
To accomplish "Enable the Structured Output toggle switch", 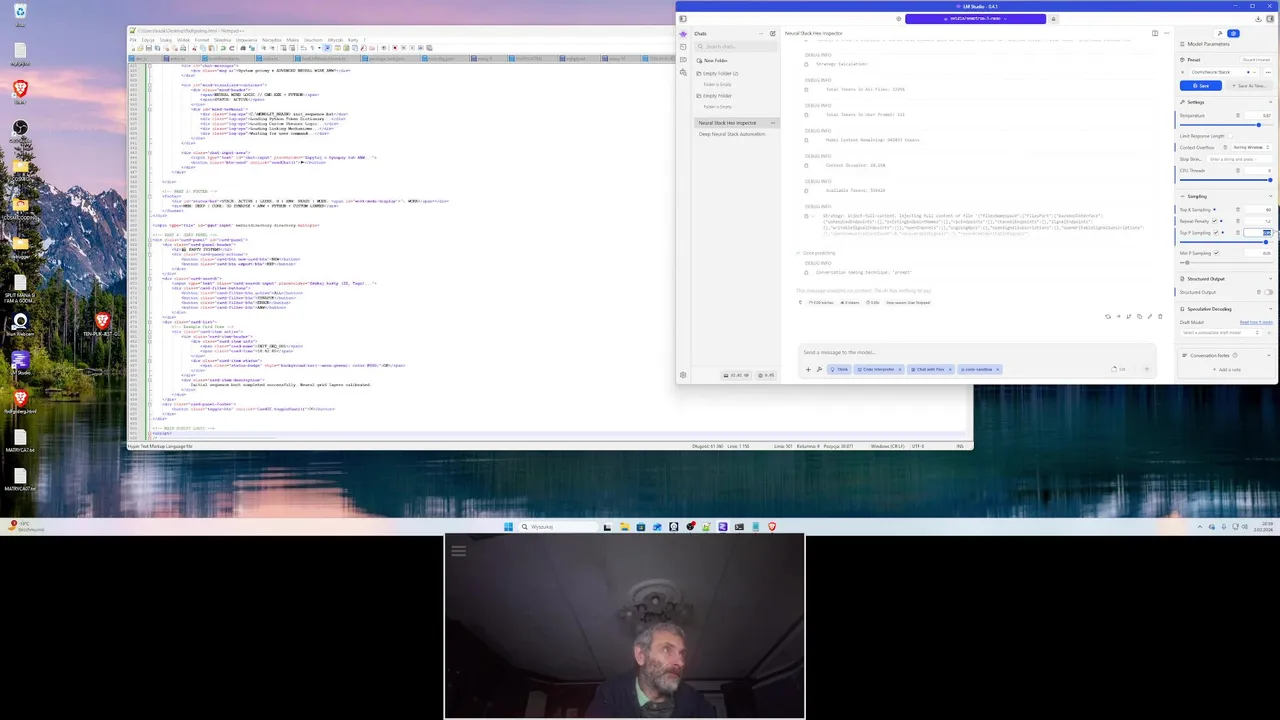I will [x=1269, y=292].
